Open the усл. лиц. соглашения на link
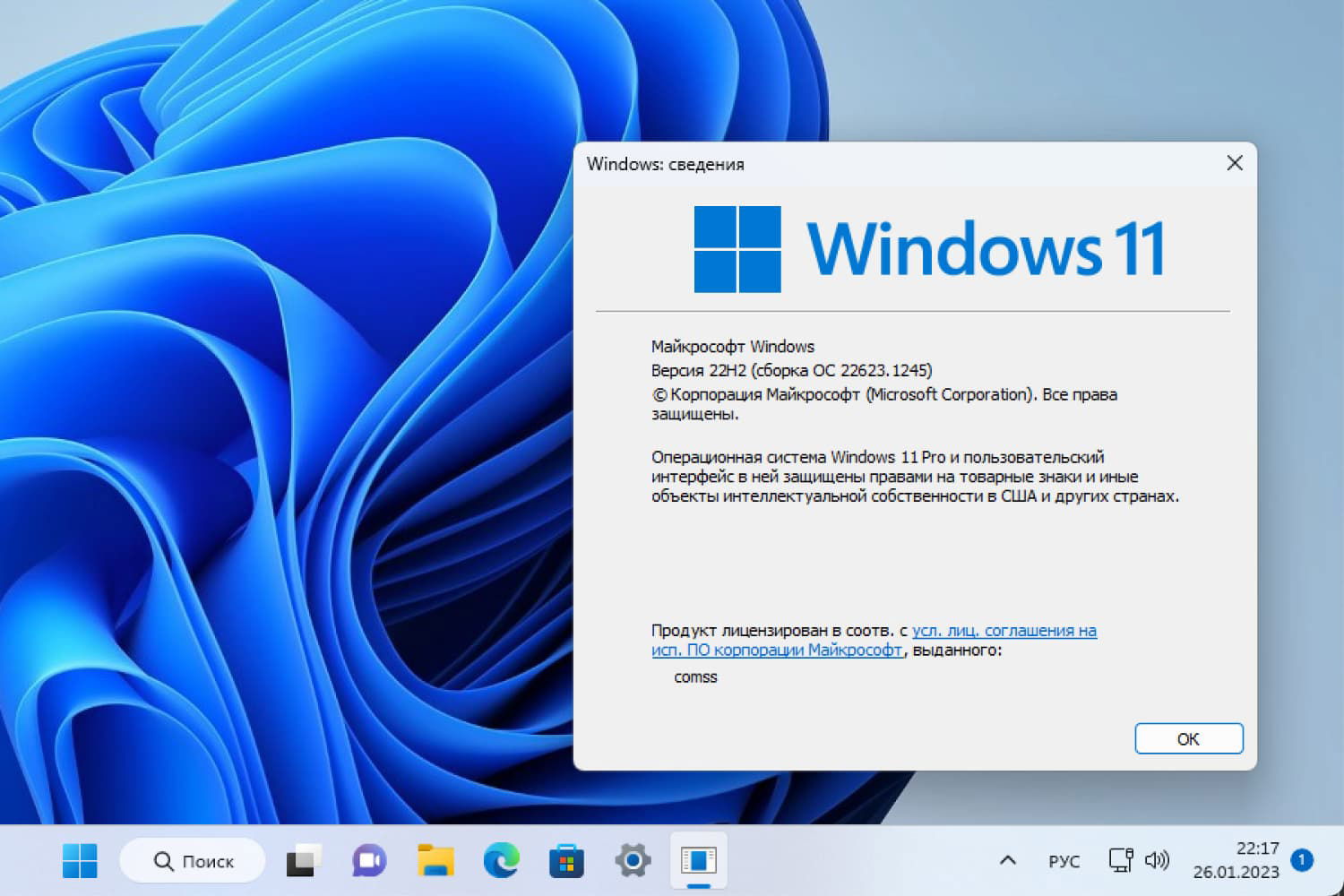The image size is (1344, 896). (1004, 631)
